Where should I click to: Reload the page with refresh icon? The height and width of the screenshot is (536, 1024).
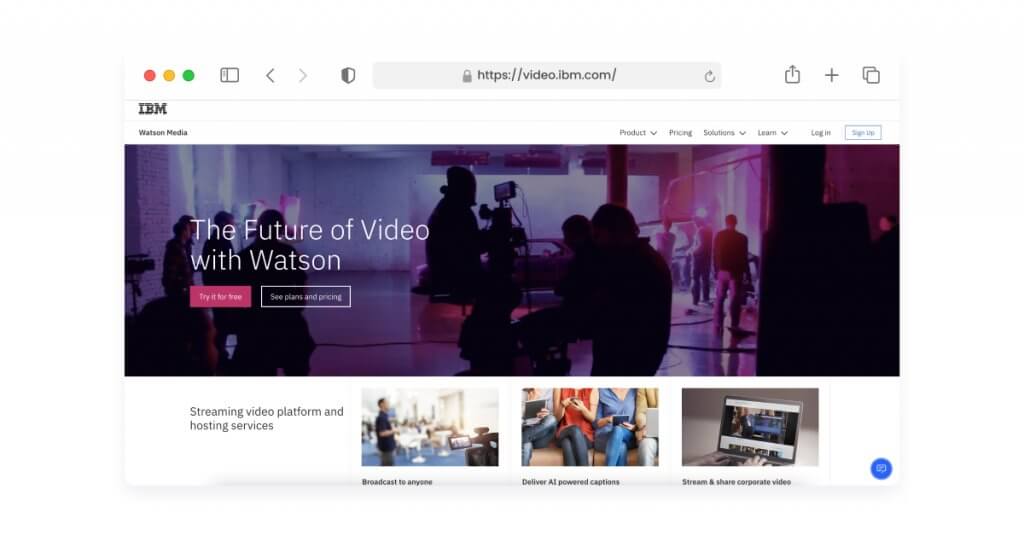(709, 76)
